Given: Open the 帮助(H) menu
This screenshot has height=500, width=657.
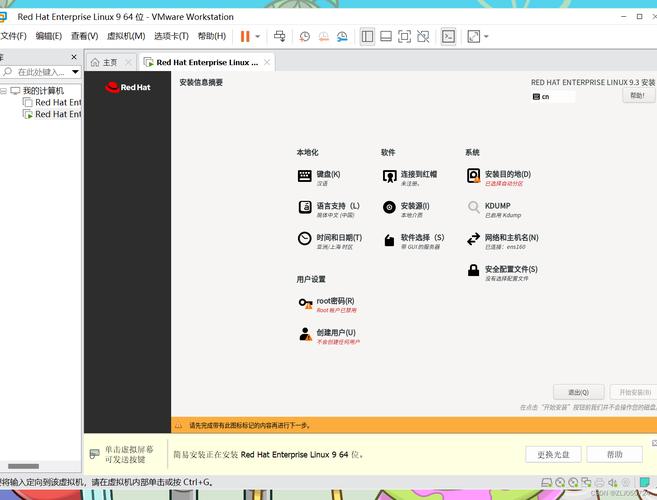Looking at the screenshot, I should 212,36.
